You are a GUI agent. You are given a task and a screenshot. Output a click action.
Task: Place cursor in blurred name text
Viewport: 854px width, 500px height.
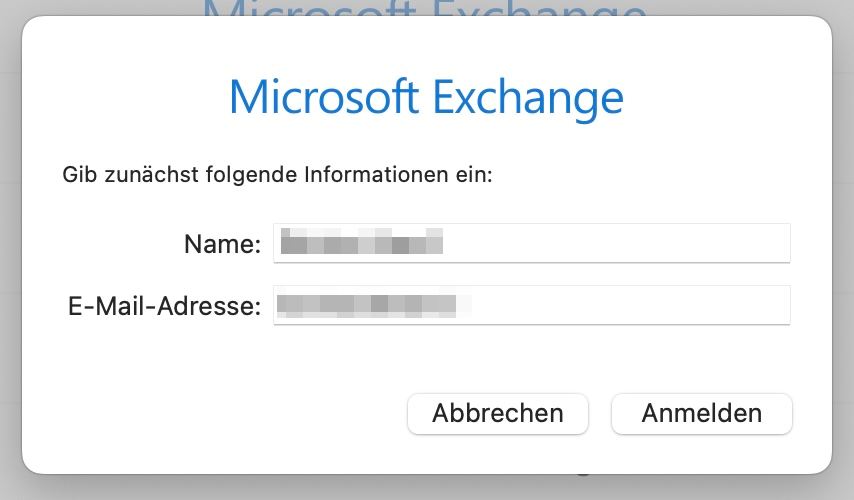pyautogui.click(x=362, y=241)
